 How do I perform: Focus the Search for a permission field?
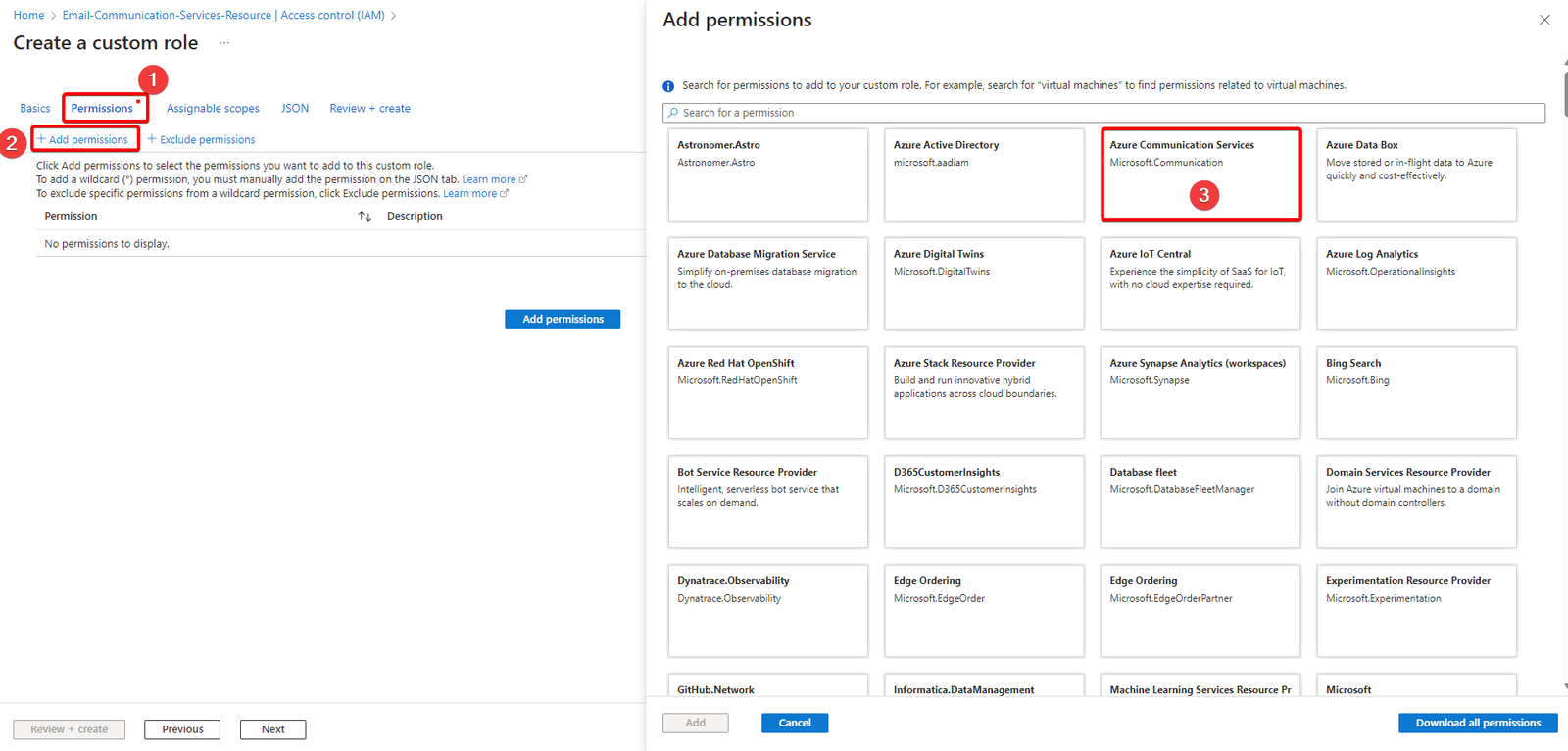(1103, 113)
